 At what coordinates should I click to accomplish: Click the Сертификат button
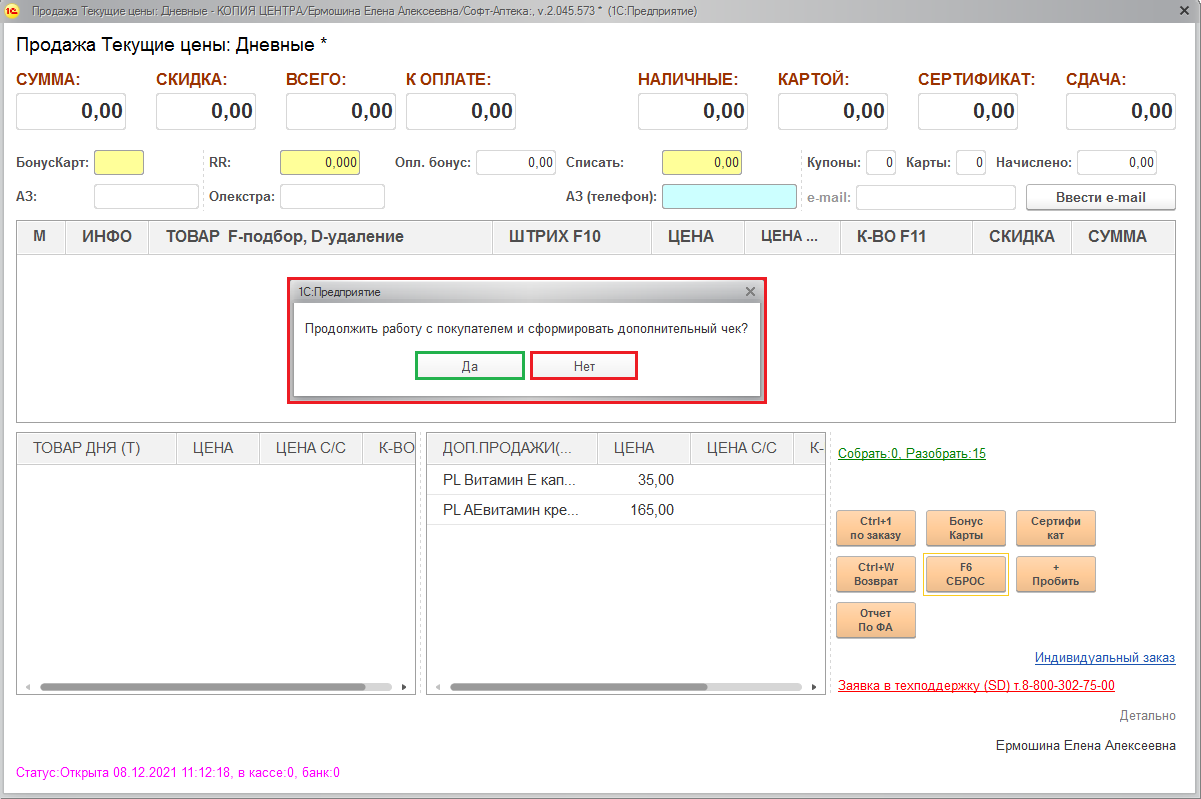tap(1055, 528)
